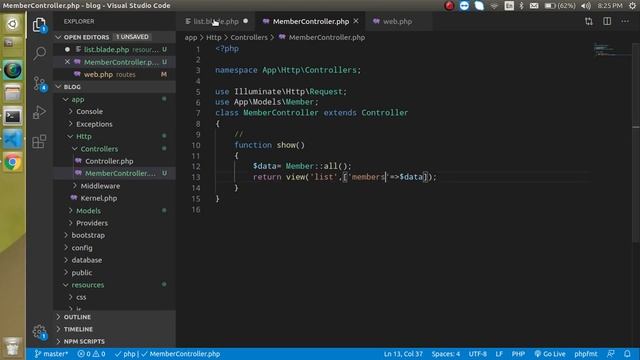This screenshot has height=360, width=640.
Task: Open the editor More Actions menu
Action: tap(625, 21)
